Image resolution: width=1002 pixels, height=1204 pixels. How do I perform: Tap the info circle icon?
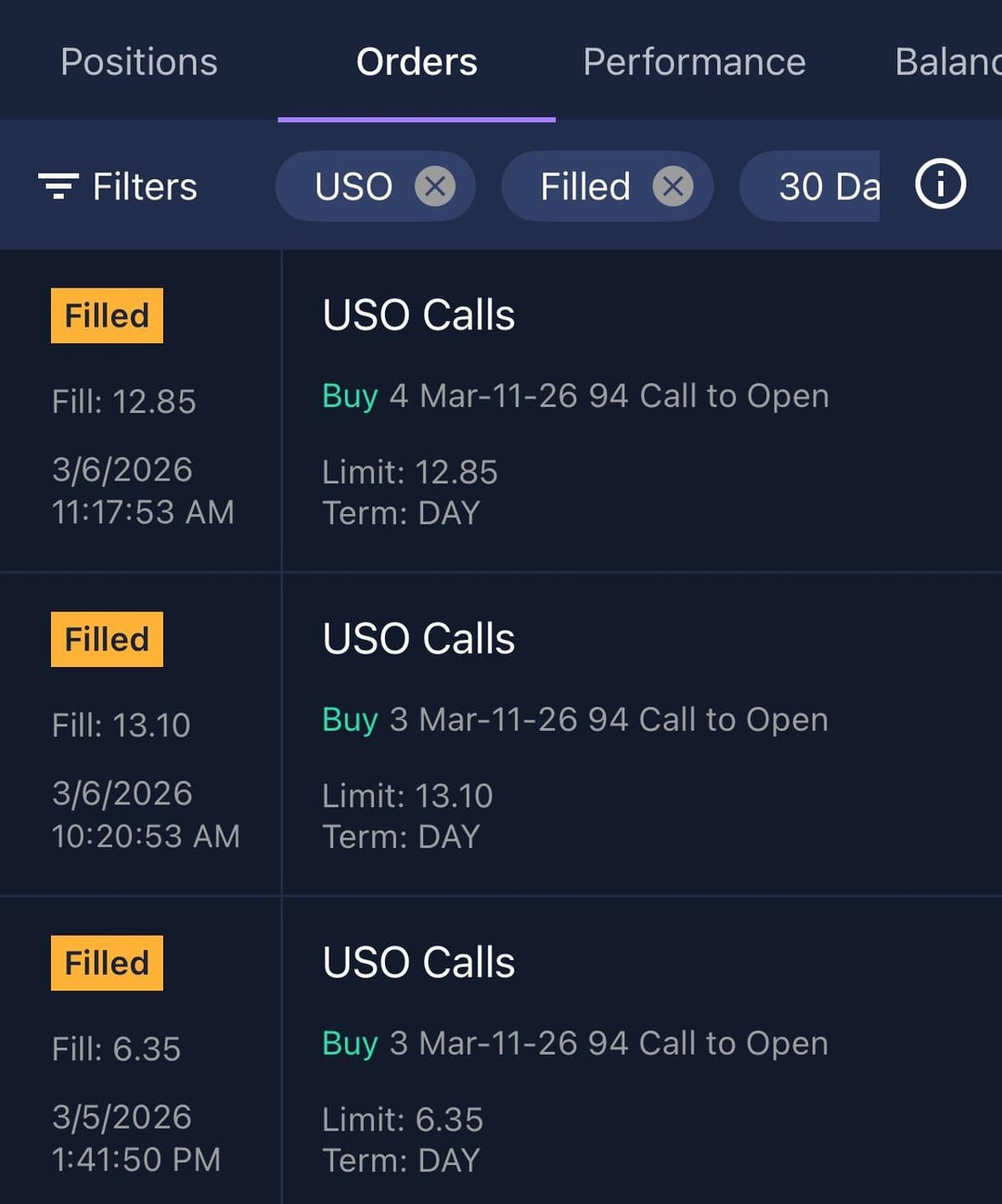coord(940,185)
